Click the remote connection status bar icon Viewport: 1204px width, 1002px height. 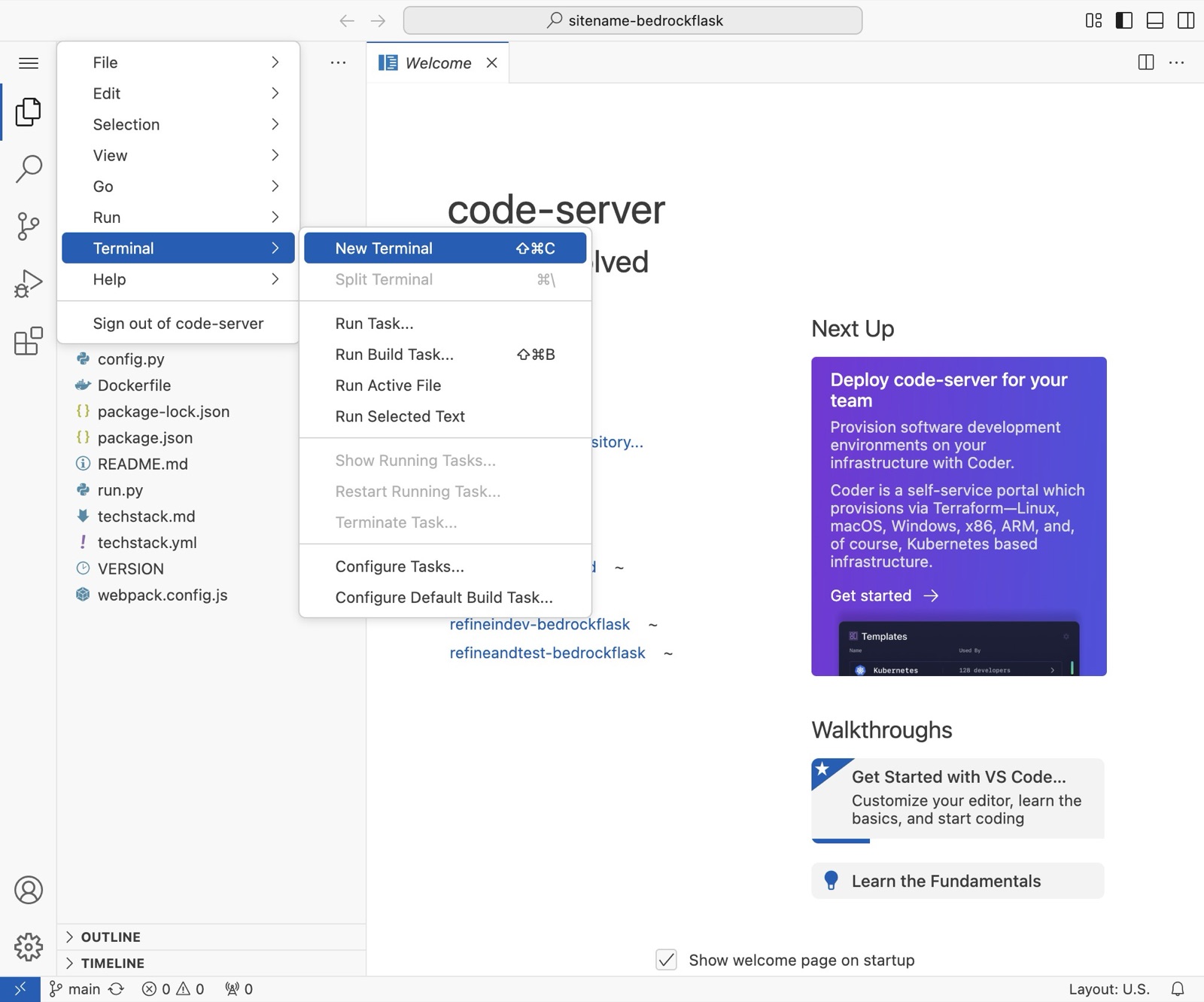pyautogui.click(x=20, y=989)
